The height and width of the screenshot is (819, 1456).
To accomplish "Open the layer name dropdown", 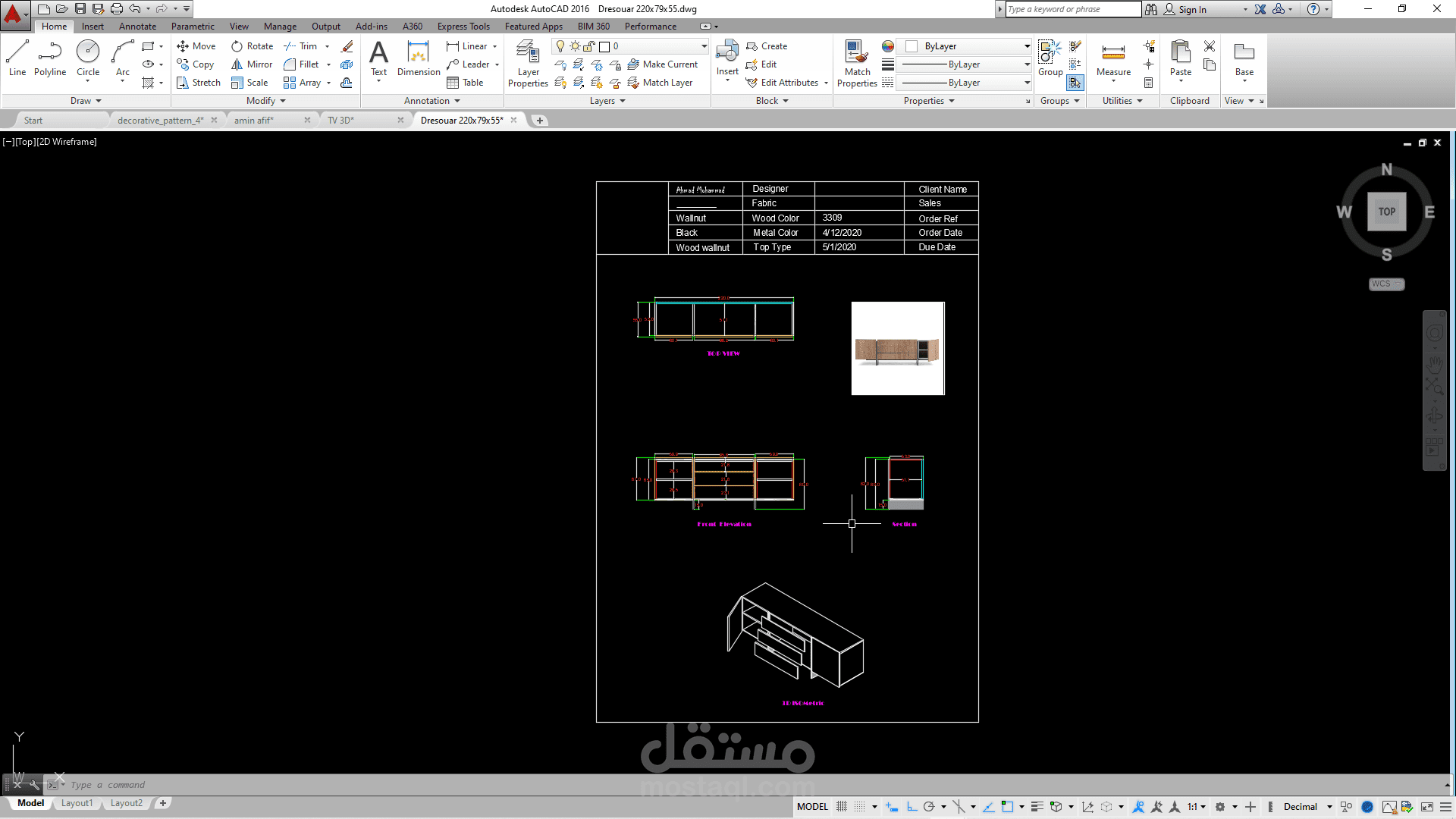I will click(704, 46).
